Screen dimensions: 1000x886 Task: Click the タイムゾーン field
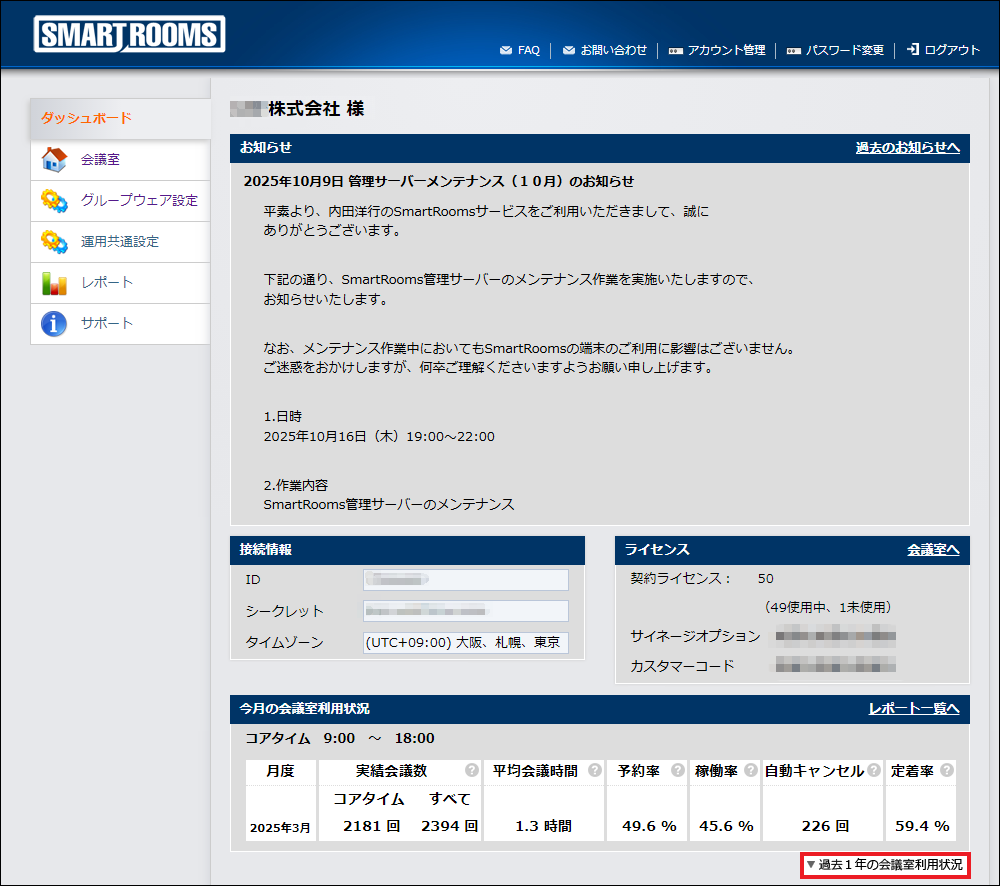click(465, 643)
